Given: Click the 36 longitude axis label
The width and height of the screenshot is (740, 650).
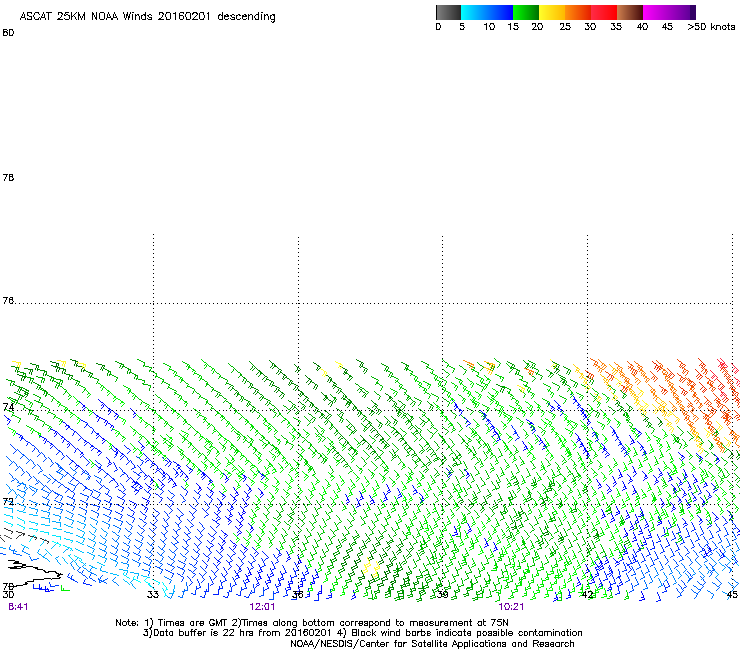Looking at the screenshot, I should tap(297, 595).
